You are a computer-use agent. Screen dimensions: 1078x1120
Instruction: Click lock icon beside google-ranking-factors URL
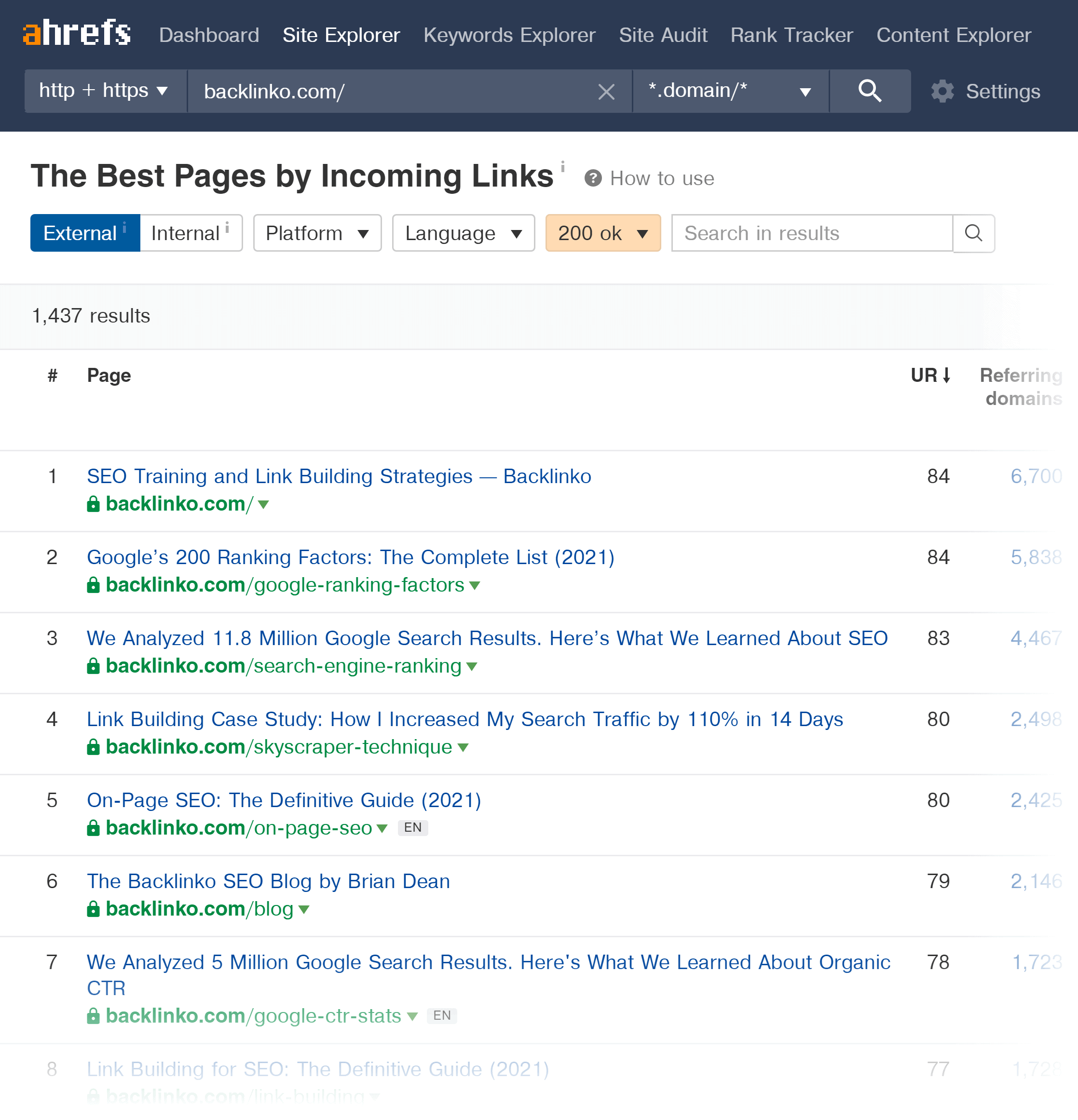93,585
